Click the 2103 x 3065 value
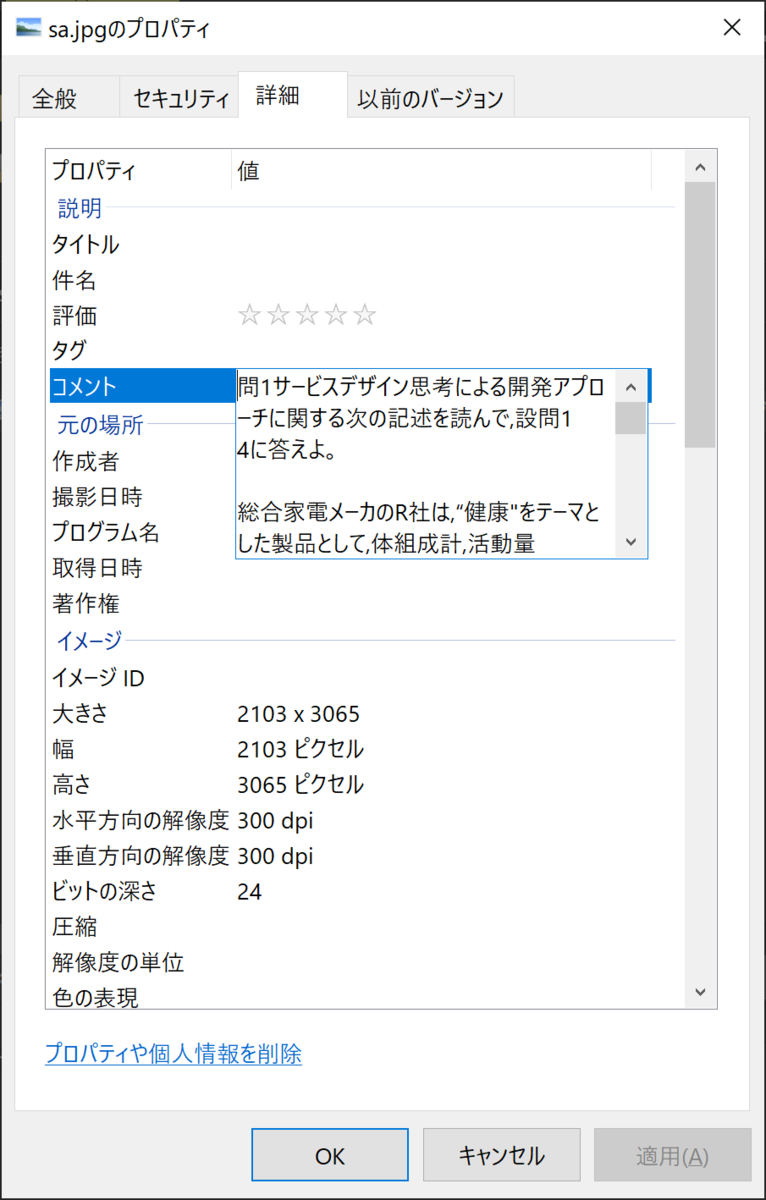The image size is (766, 1200). [x=299, y=714]
